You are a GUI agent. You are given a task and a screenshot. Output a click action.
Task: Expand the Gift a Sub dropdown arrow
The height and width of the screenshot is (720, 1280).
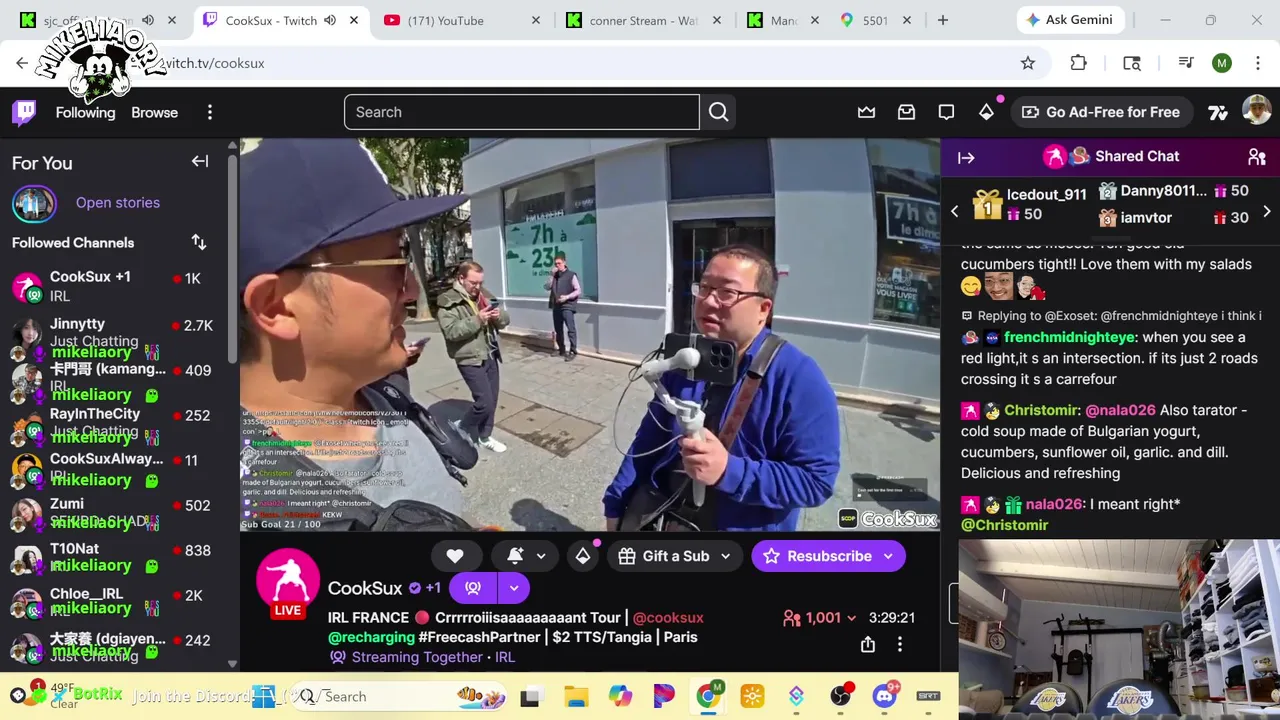(726, 556)
